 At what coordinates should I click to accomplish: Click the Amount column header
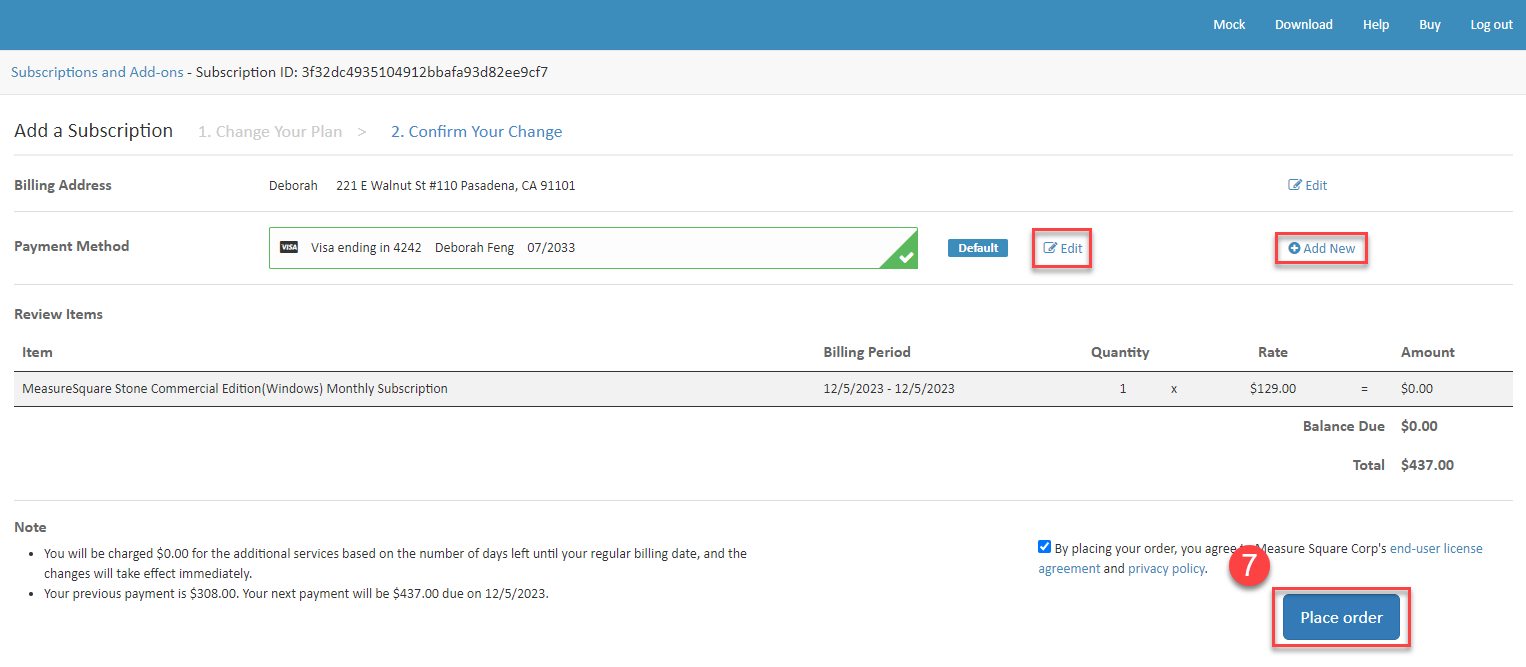point(1428,352)
